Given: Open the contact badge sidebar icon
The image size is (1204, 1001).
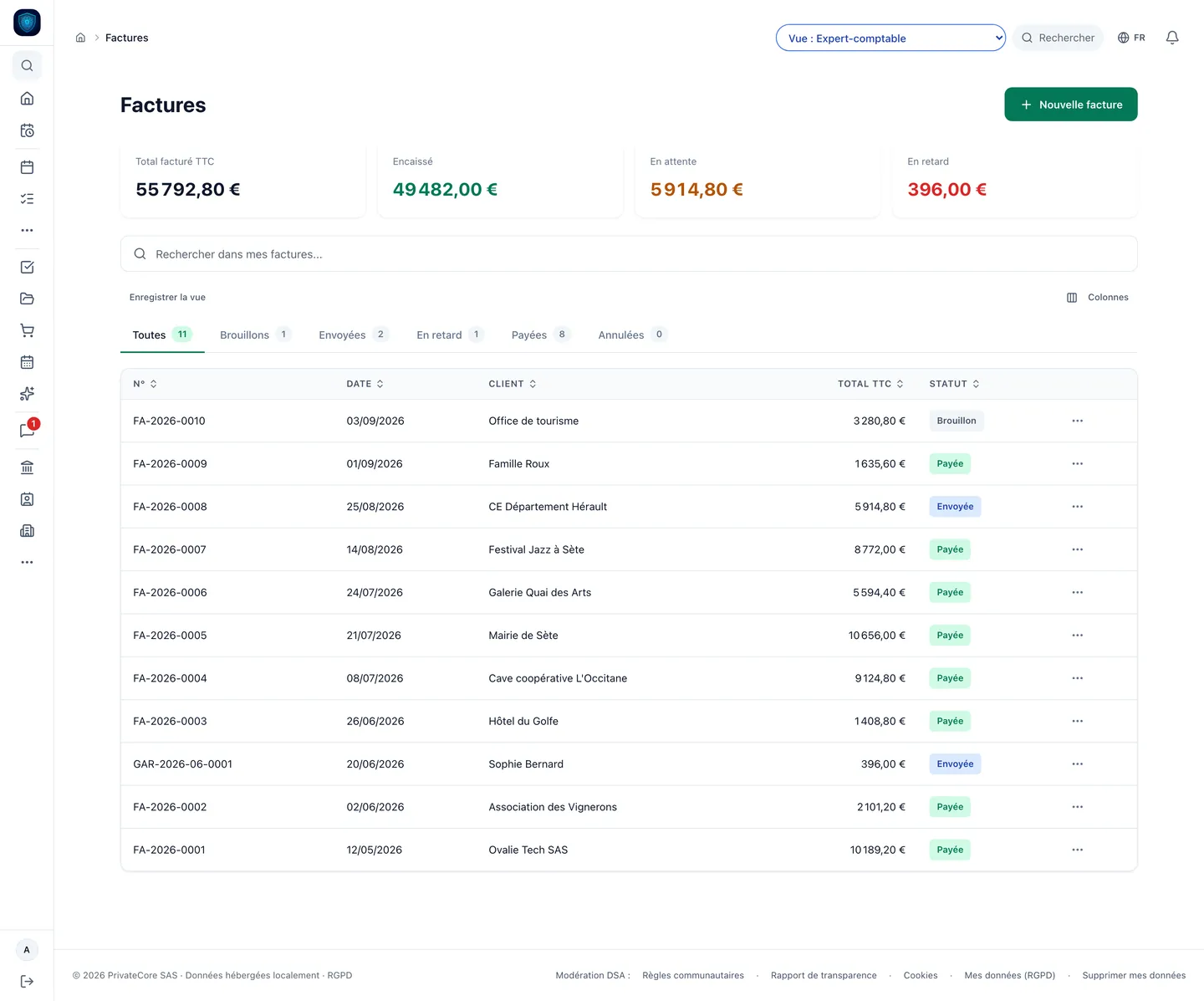Looking at the screenshot, I should [27, 499].
